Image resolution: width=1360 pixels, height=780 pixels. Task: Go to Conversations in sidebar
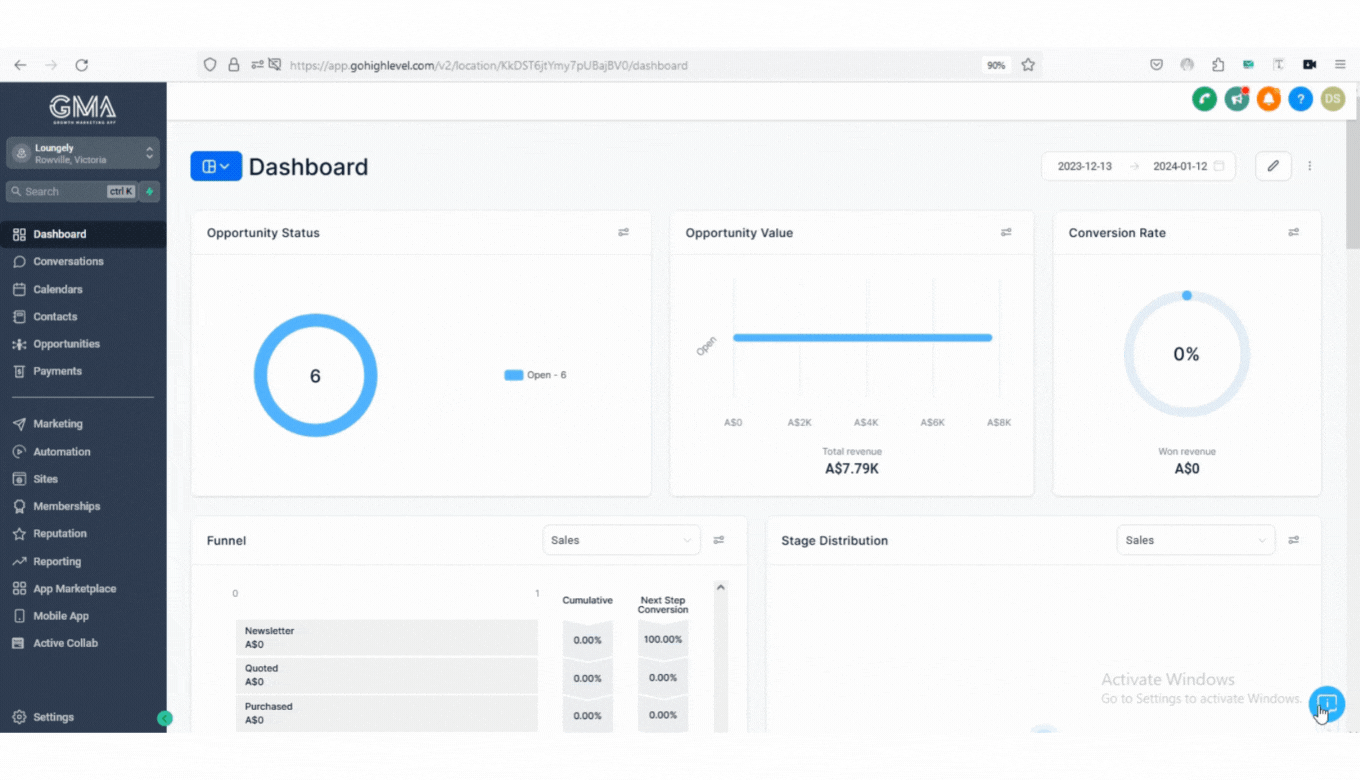[68, 262]
